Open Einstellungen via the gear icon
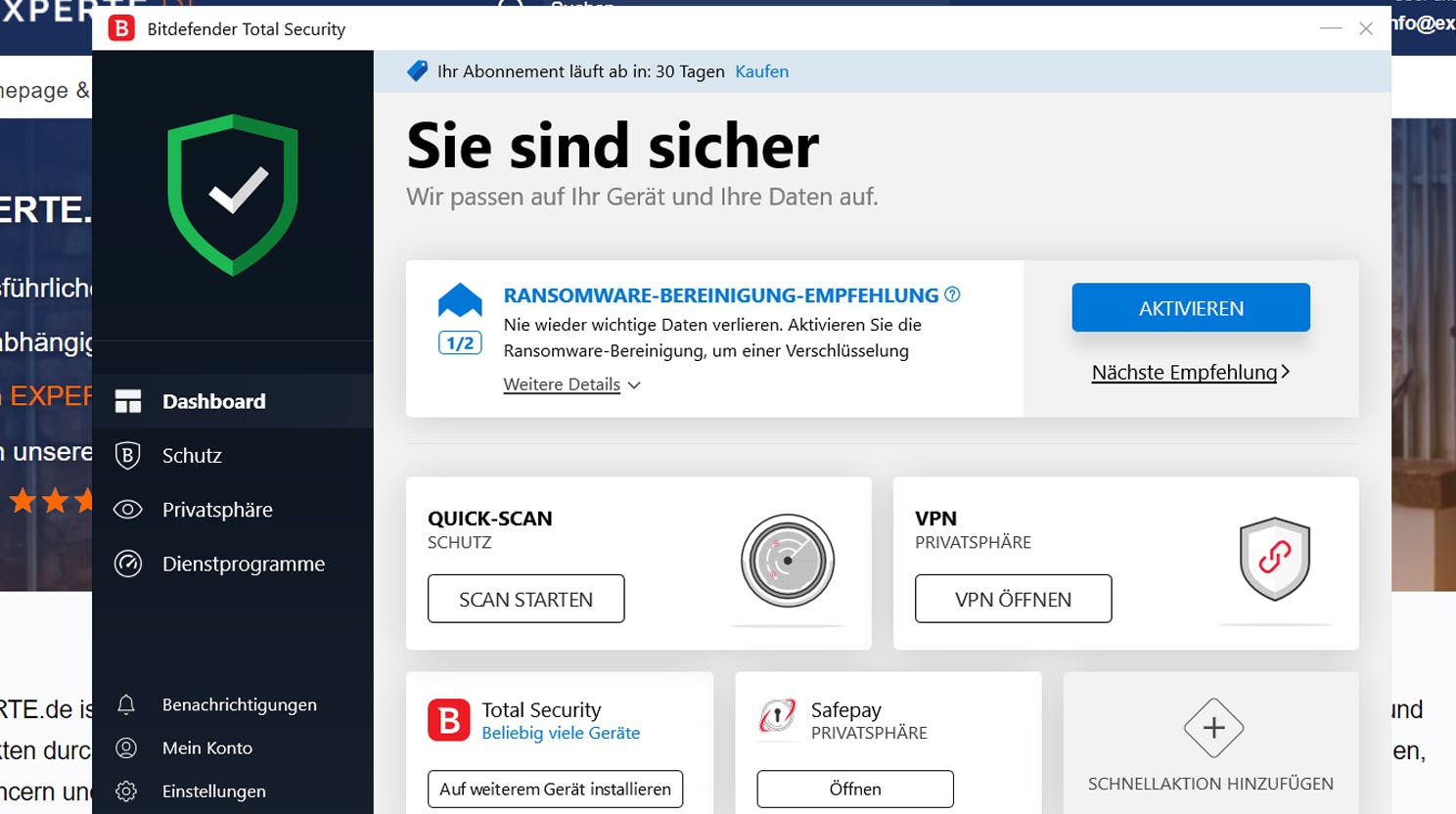Image resolution: width=1456 pixels, height=814 pixels. click(125, 791)
